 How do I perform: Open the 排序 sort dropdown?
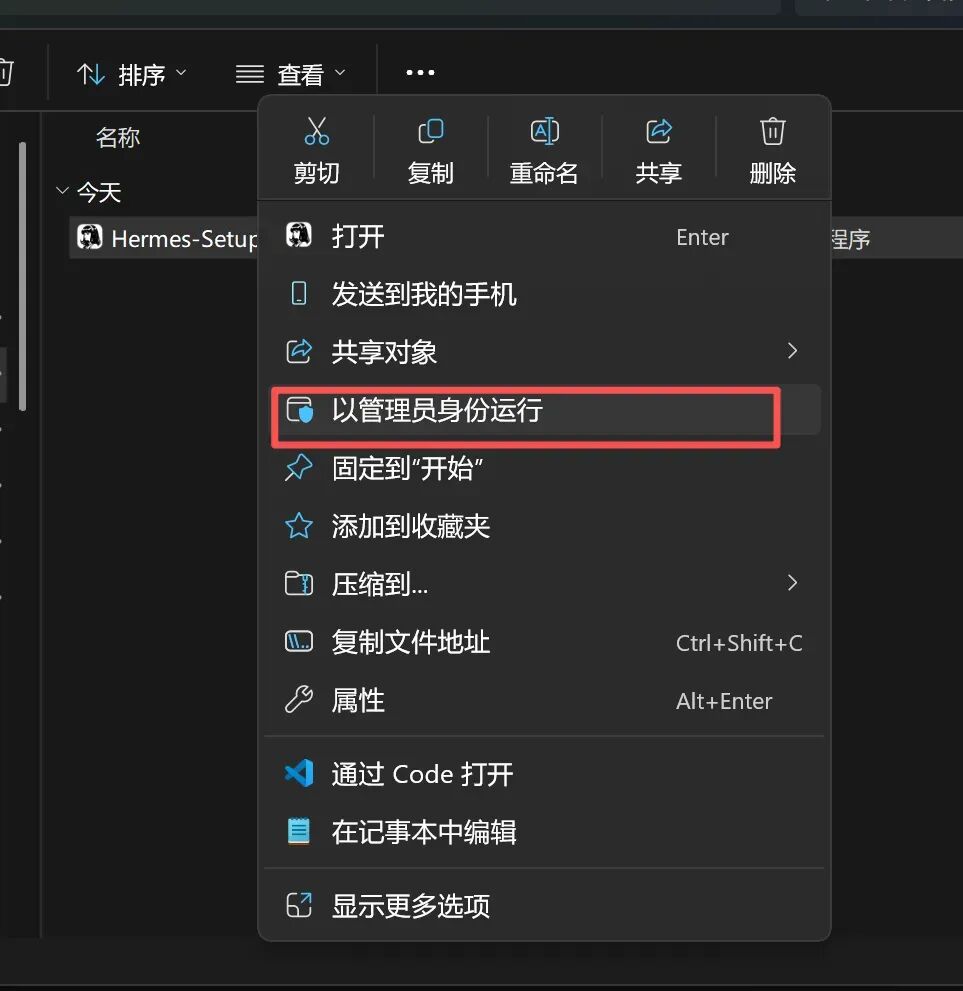point(131,75)
